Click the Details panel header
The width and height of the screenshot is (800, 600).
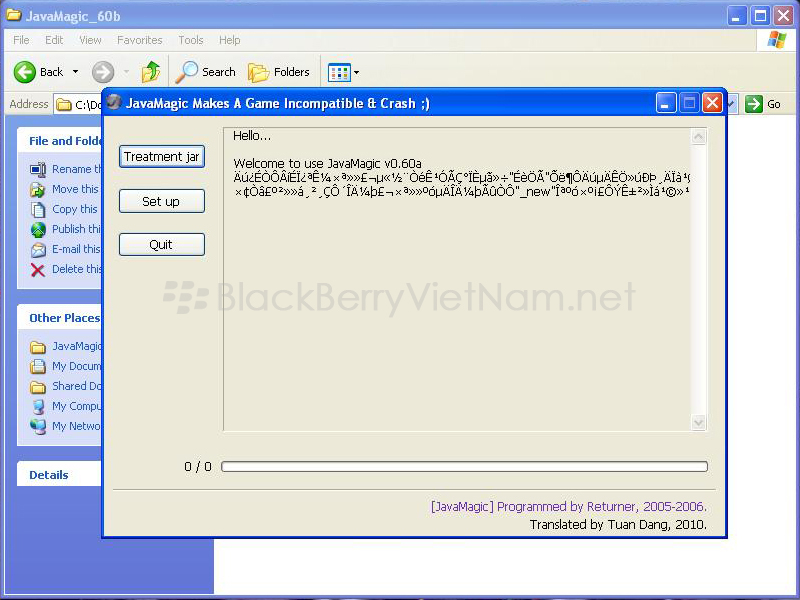(x=59, y=474)
